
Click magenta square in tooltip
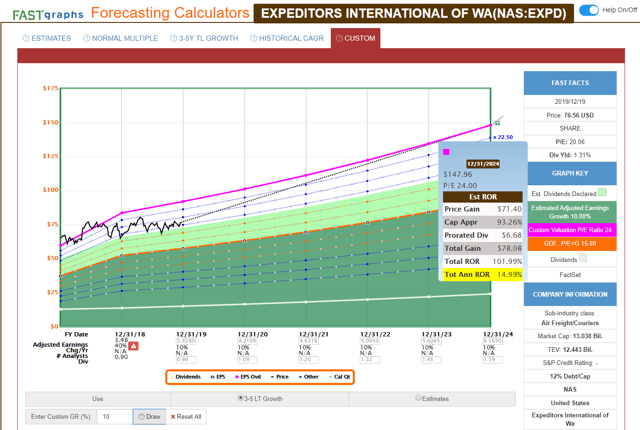[x=447, y=152]
